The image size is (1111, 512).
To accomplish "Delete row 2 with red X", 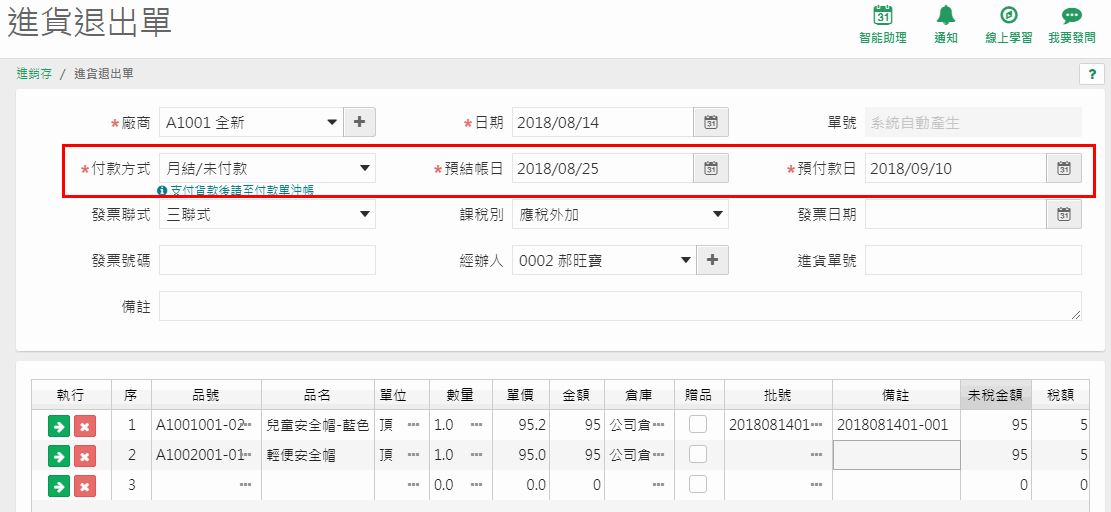I will point(84,455).
